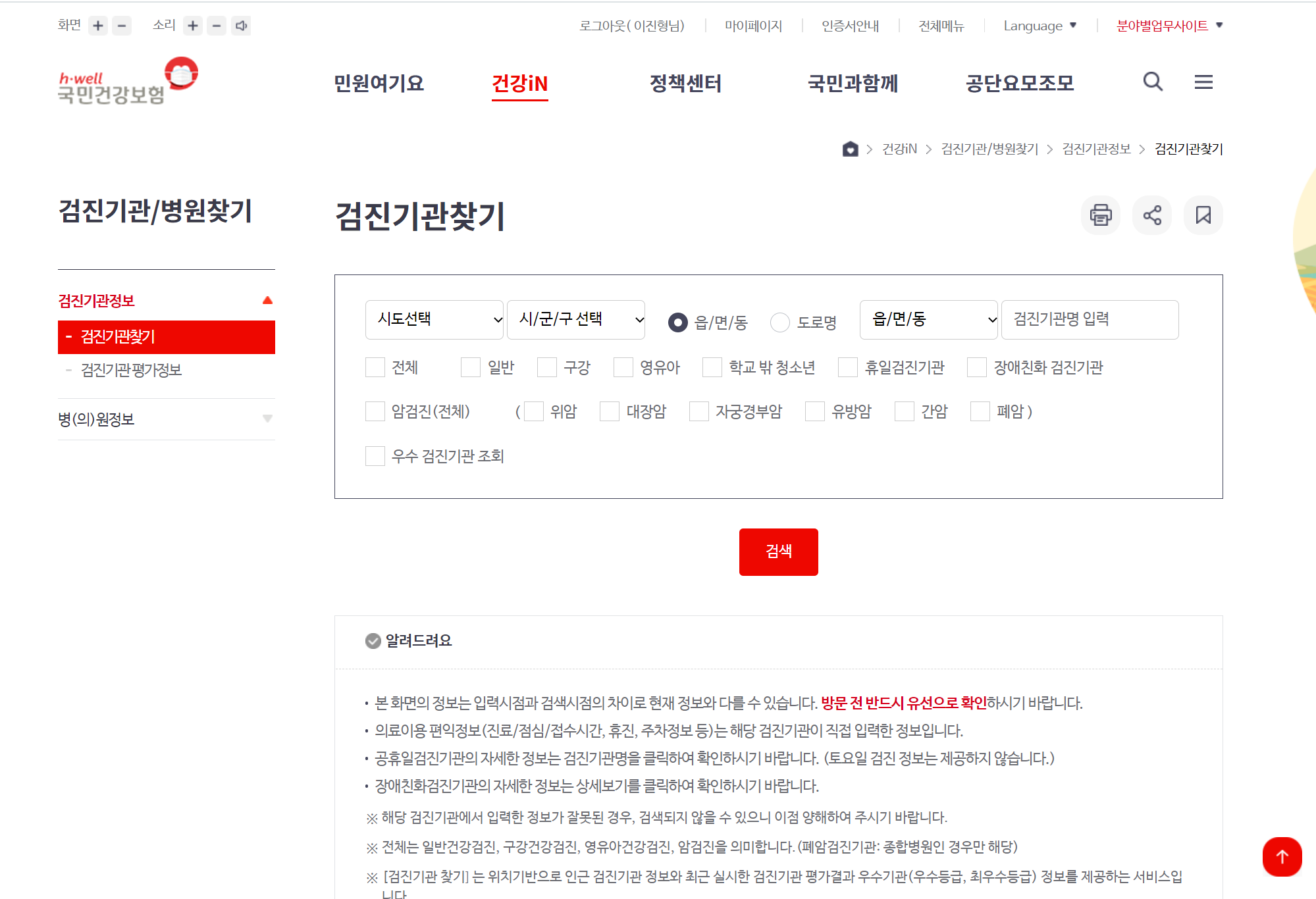Screen dimensions: 1316x899
Task: Check the 일반 checkbox
Action: point(471,367)
